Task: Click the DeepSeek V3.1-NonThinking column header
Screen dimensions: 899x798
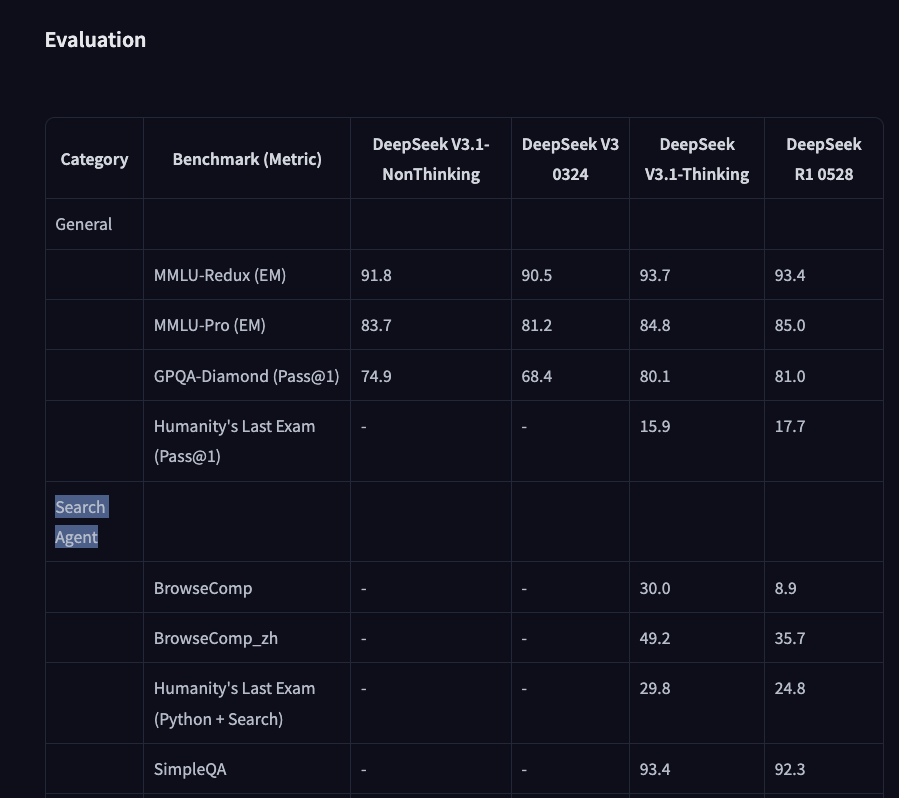Action: click(x=431, y=159)
